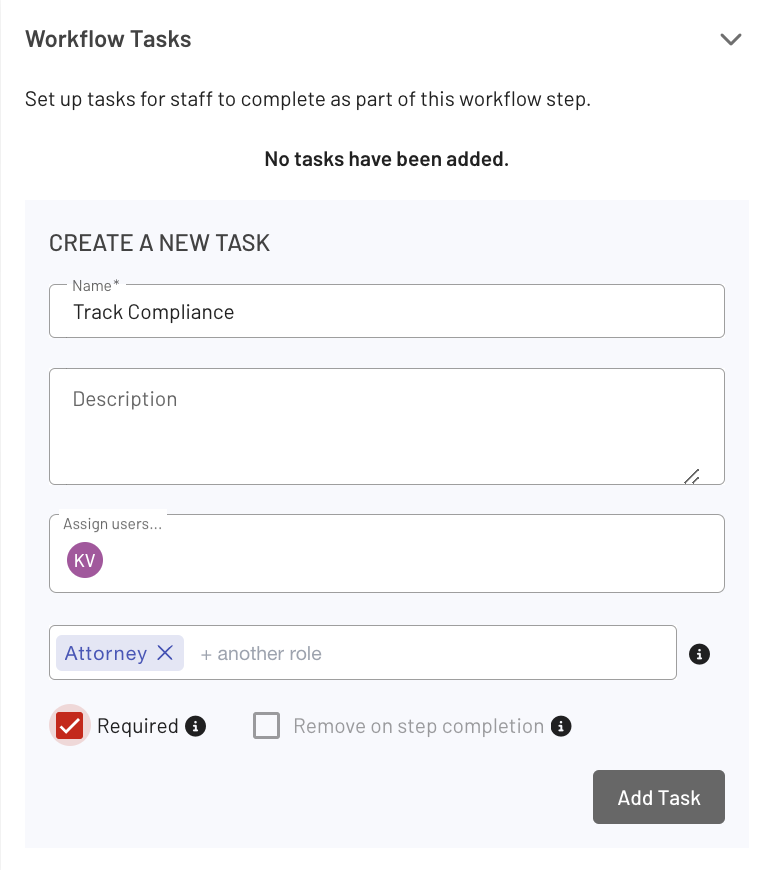Select the KV user avatar

pyautogui.click(x=85, y=560)
